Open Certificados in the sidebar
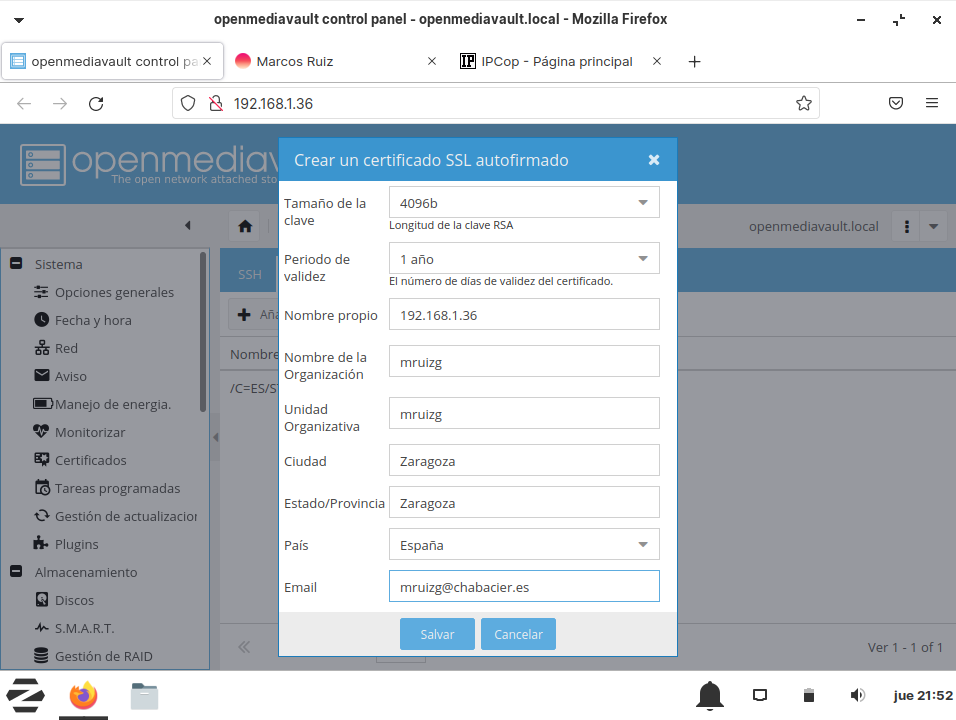The width and height of the screenshot is (956, 720). [90, 460]
